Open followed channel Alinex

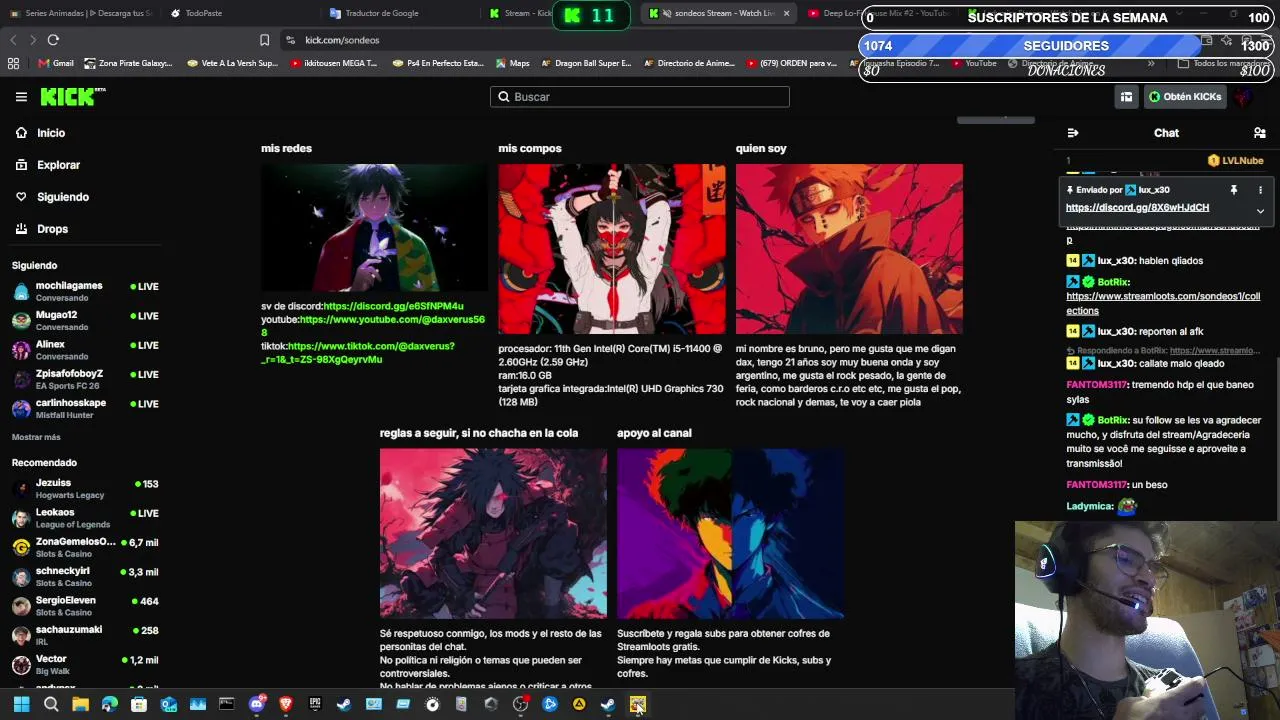pyautogui.click(x=85, y=349)
